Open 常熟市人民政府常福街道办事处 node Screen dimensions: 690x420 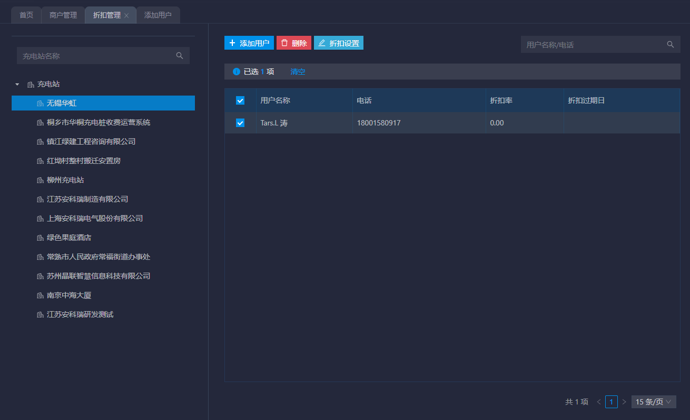pos(99,257)
